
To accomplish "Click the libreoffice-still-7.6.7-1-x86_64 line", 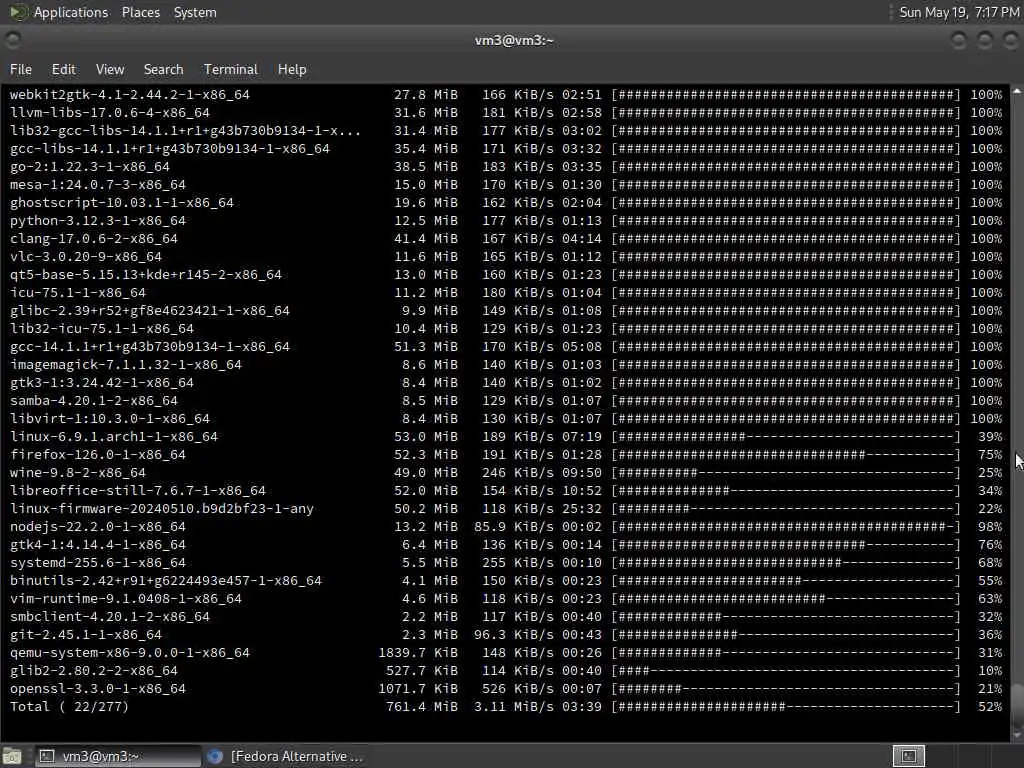I will coord(506,490).
